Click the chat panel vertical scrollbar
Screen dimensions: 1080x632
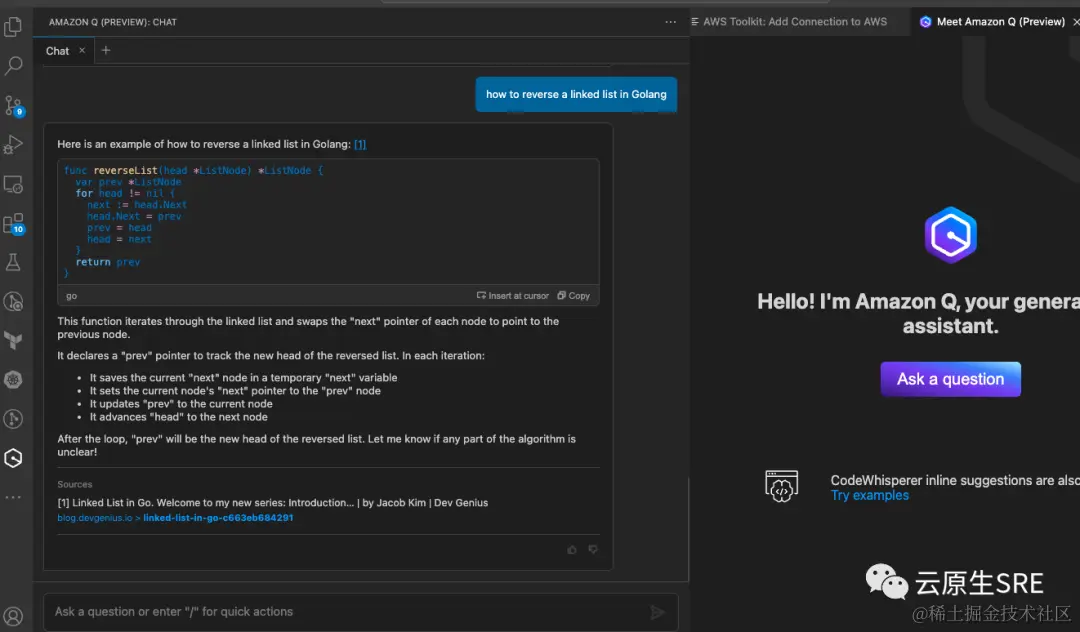pyautogui.click(x=687, y=529)
